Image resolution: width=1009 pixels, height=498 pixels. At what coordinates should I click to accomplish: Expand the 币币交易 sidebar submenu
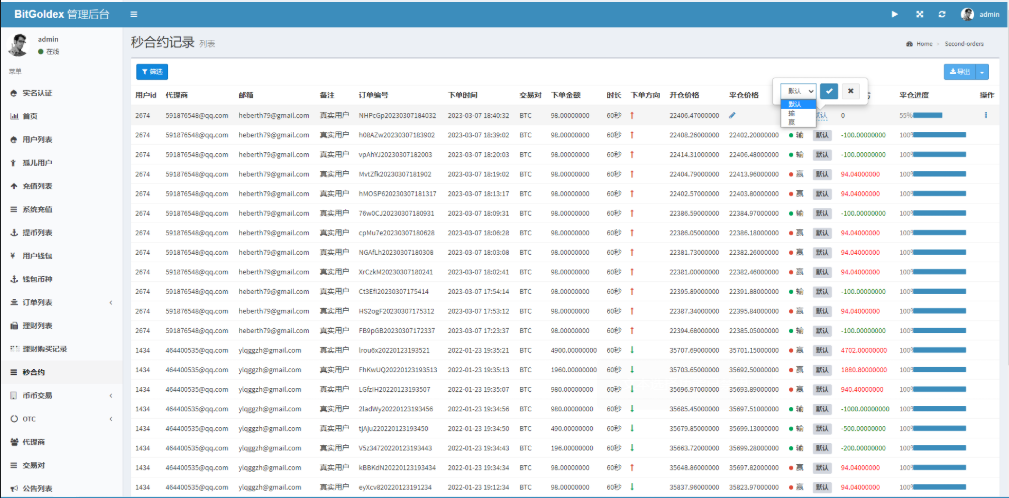click(61, 395)
